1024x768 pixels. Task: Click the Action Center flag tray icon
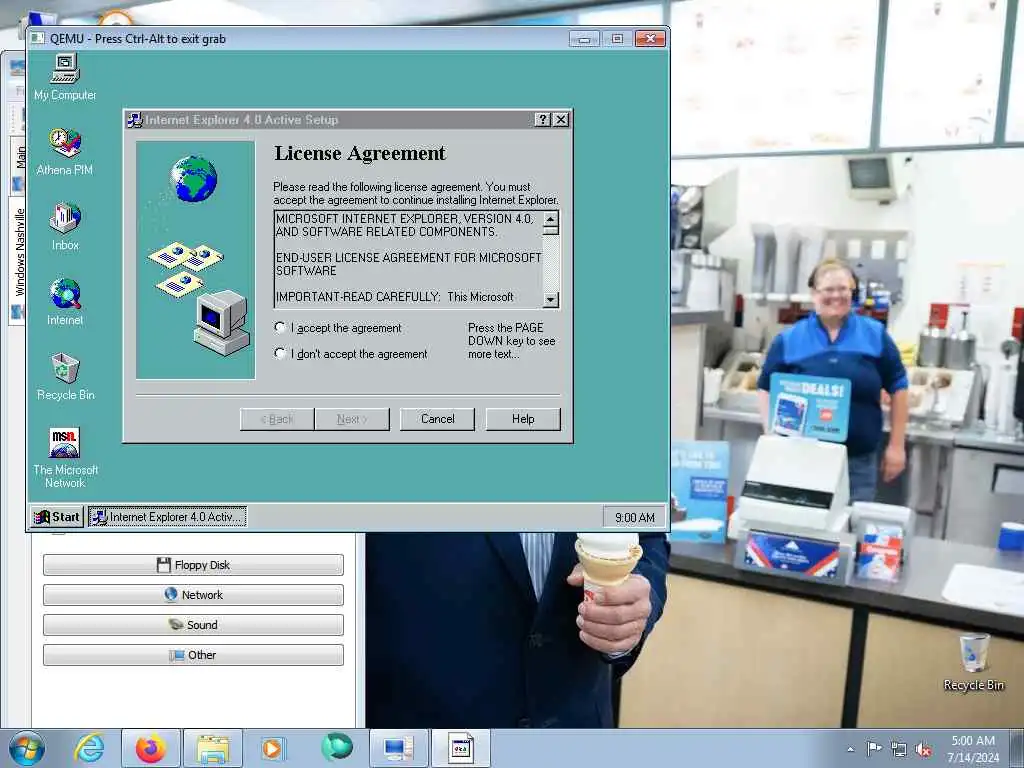(874, 748)
